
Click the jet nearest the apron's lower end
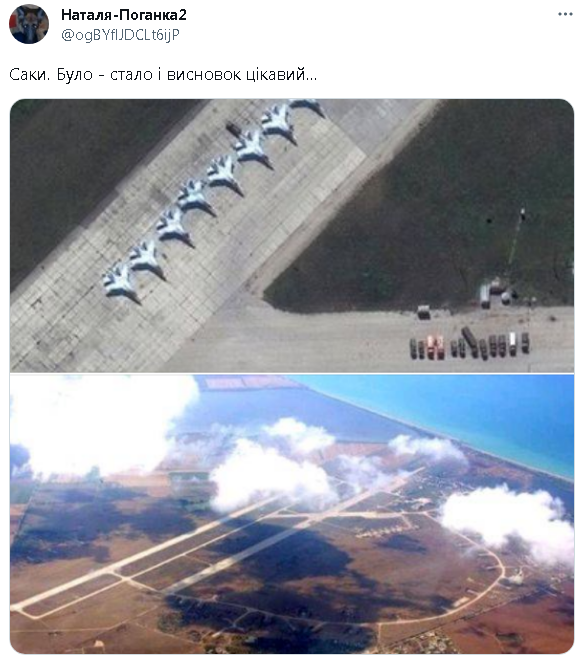click(120, 282)
